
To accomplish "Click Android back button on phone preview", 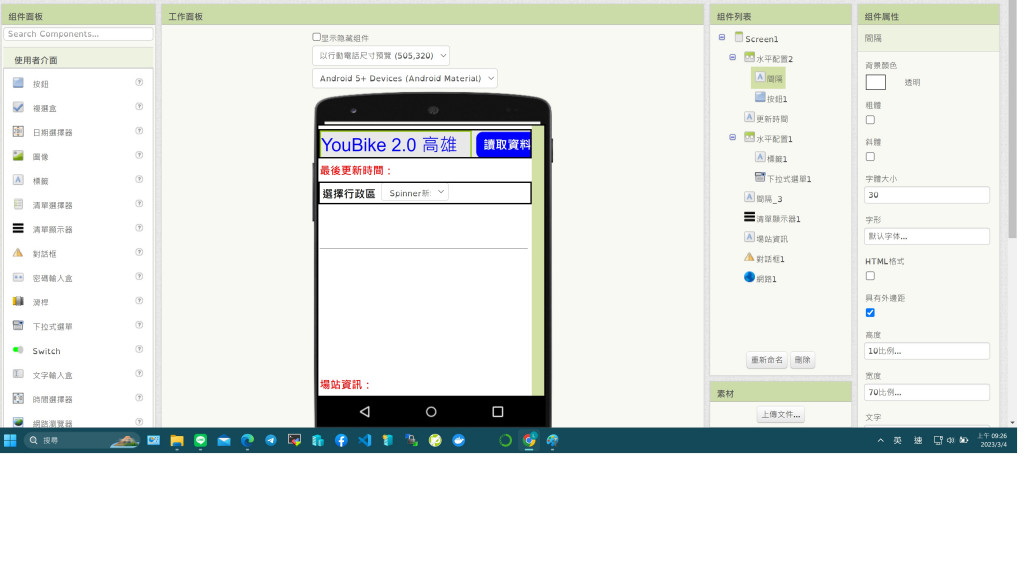I will click(365, 411).
